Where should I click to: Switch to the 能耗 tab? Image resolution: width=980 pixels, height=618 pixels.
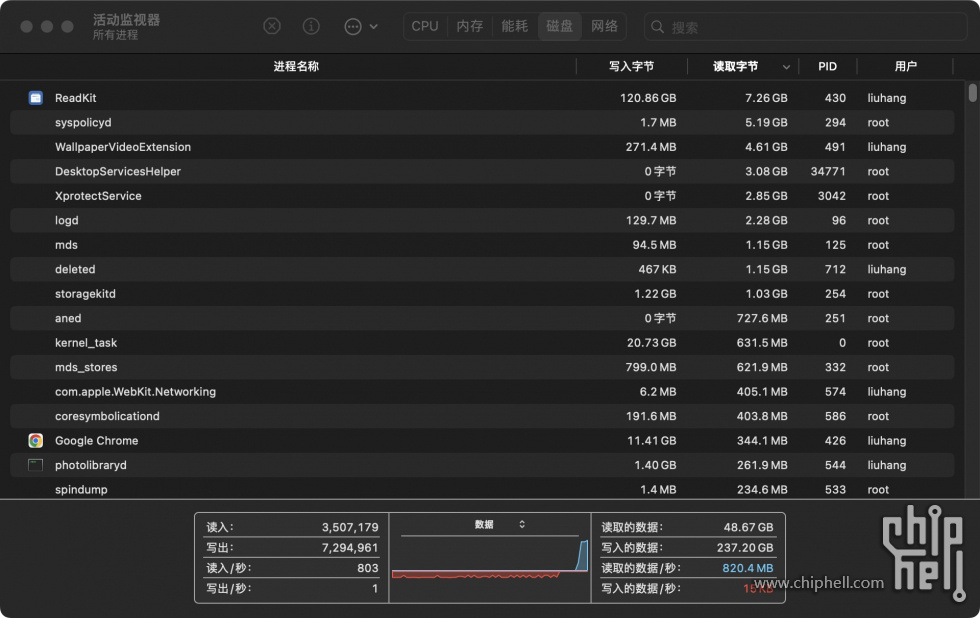[x=514, y=26]
